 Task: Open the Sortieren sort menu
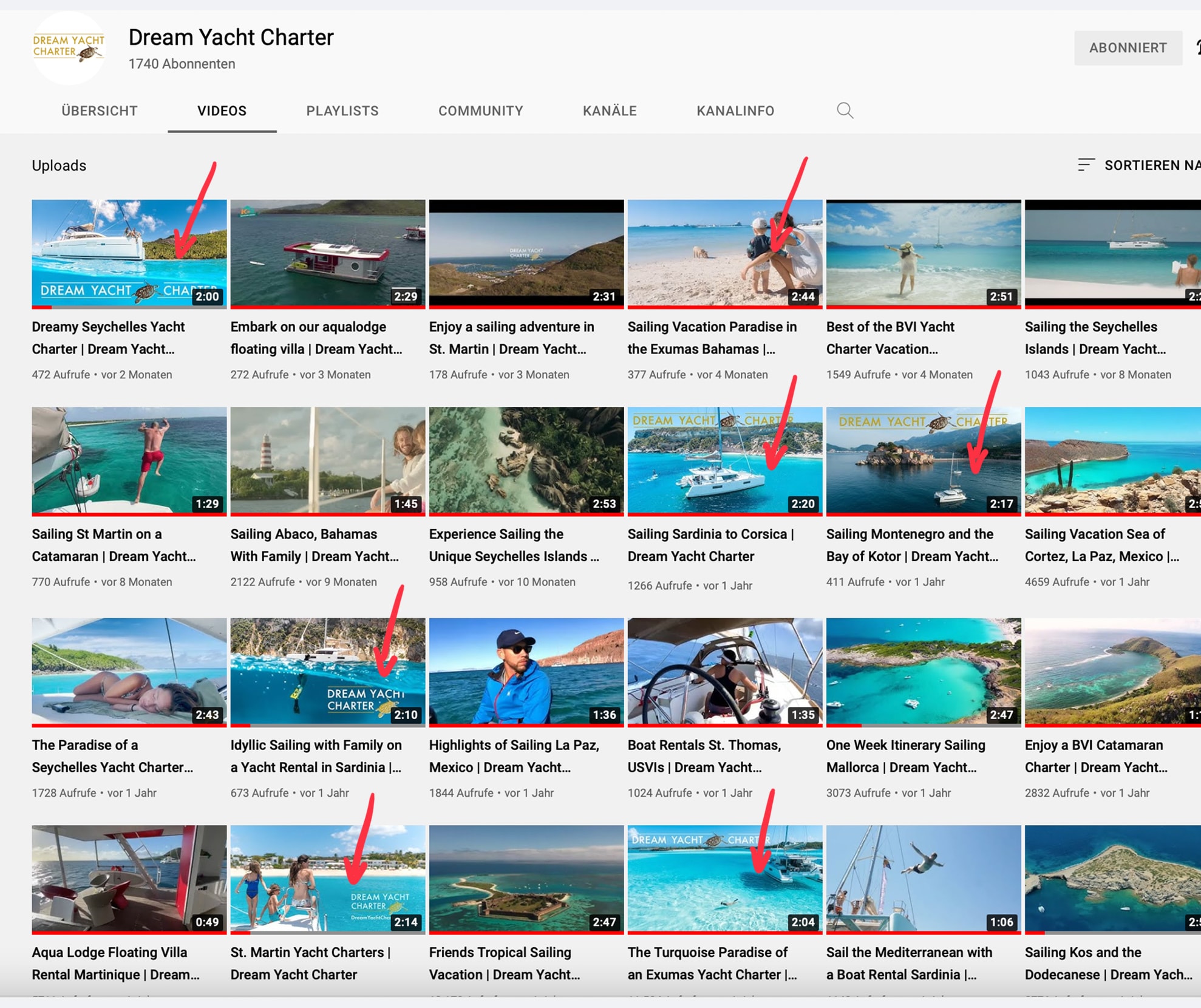pos(1138,165)
